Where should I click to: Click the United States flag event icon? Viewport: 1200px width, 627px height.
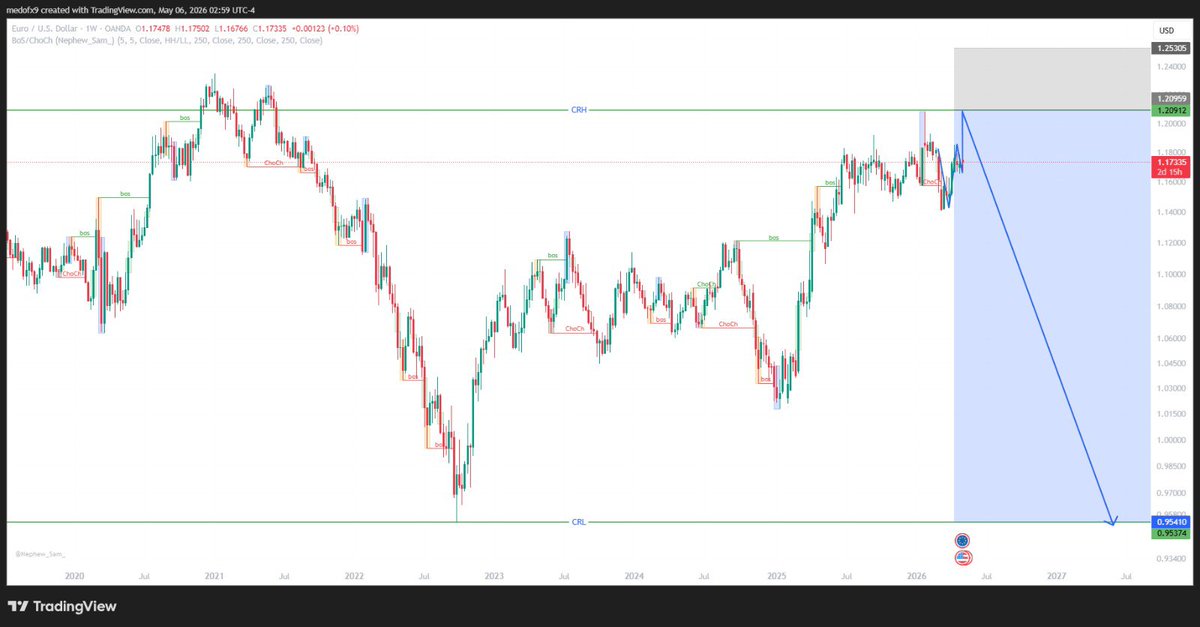962,557
